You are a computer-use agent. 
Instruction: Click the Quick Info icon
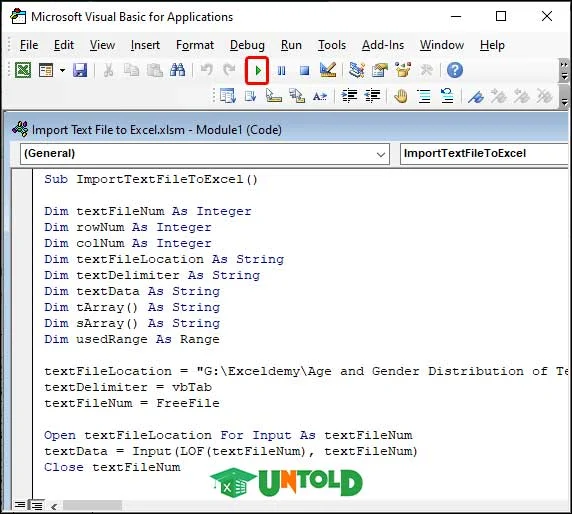pyautogui.click(x=274, y=96)
